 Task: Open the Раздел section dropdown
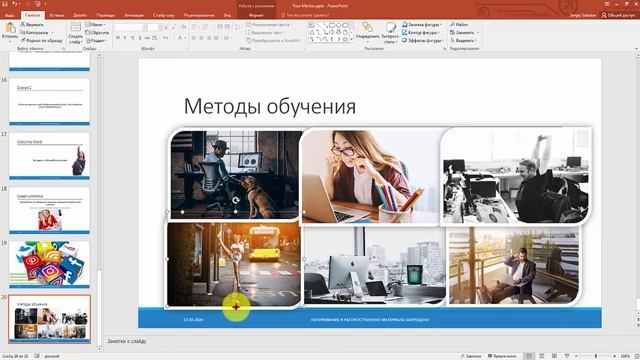pos(96,40)
